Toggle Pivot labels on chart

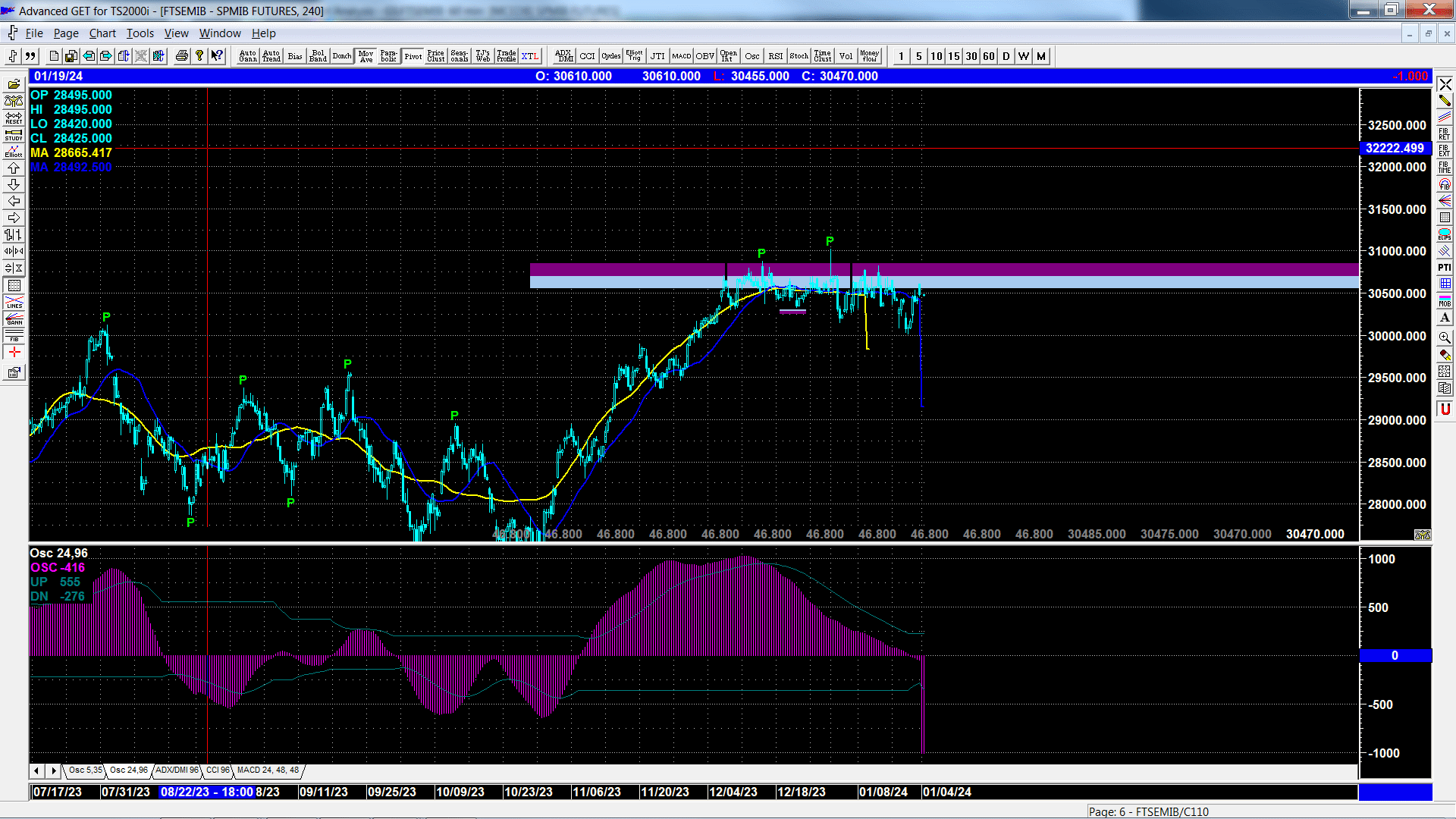tap(413, 56)
